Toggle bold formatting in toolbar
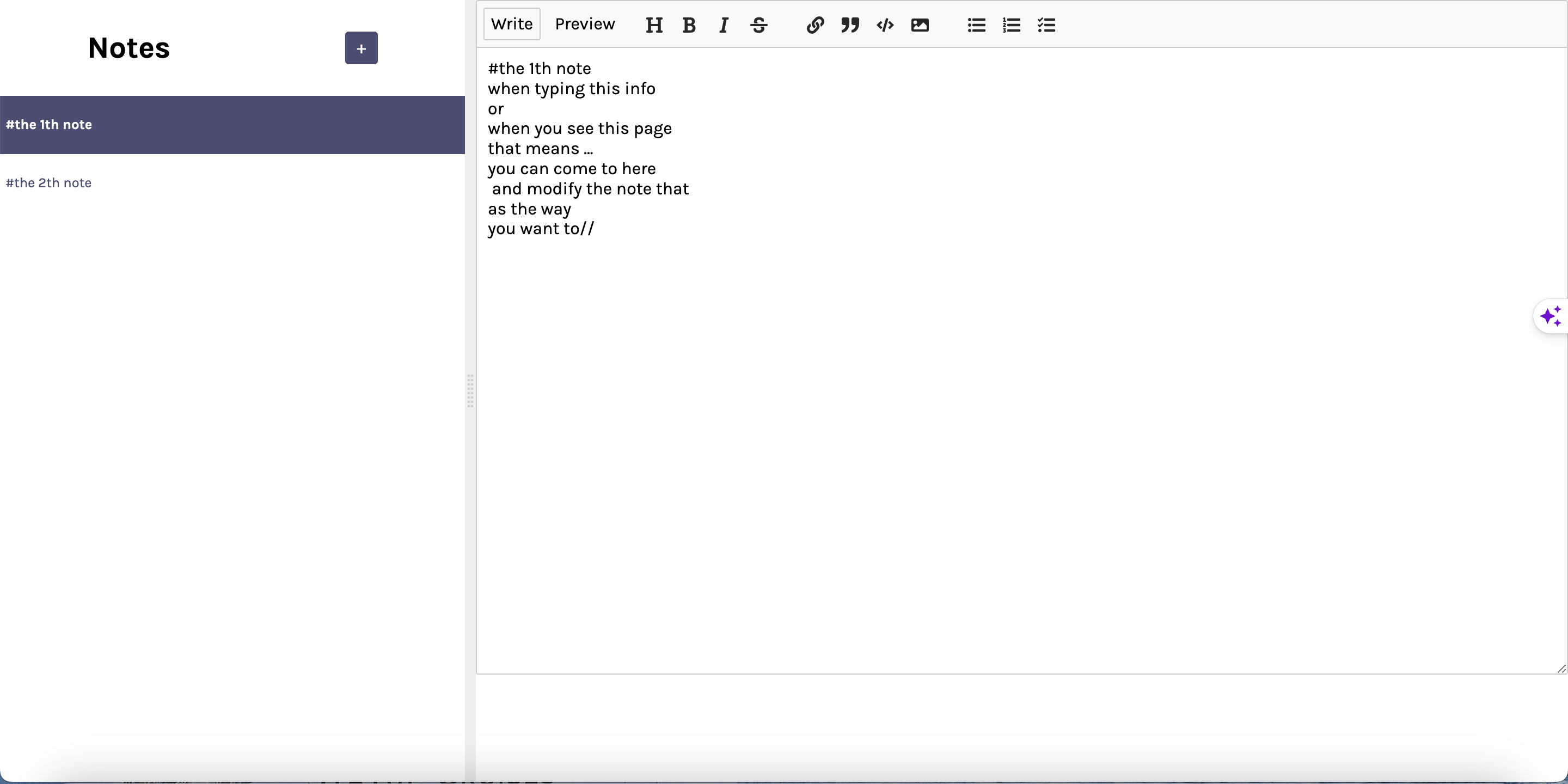The image size is (1568, 784). coord(689,25)
